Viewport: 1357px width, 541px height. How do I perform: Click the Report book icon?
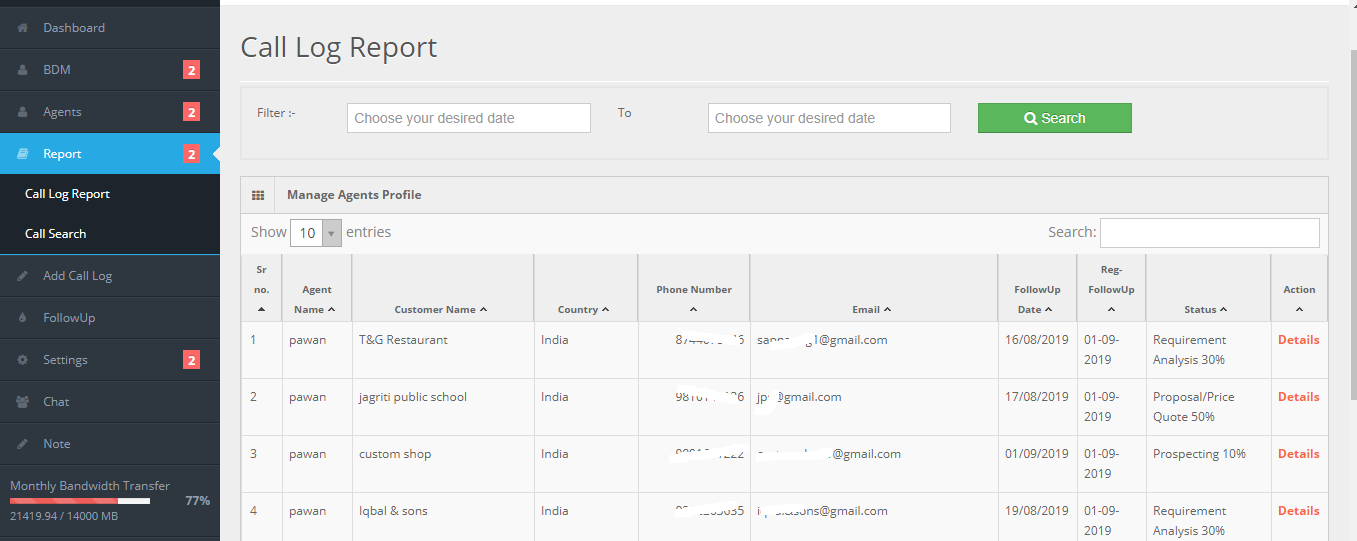click(22, 154)
